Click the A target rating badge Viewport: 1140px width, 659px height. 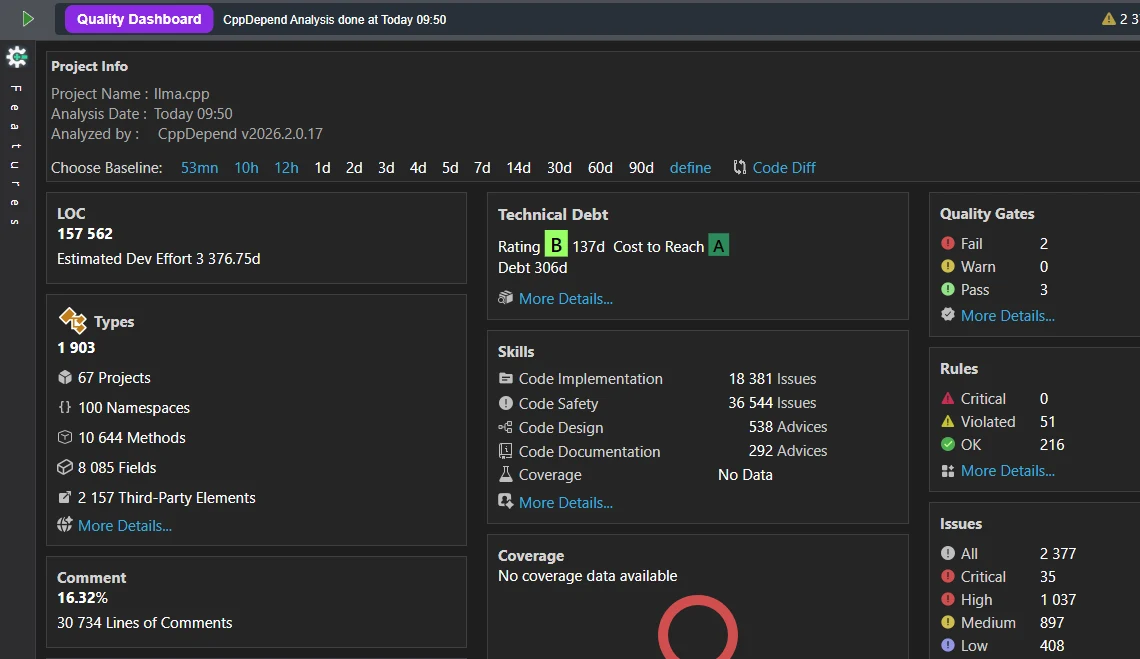coord(718,245)
